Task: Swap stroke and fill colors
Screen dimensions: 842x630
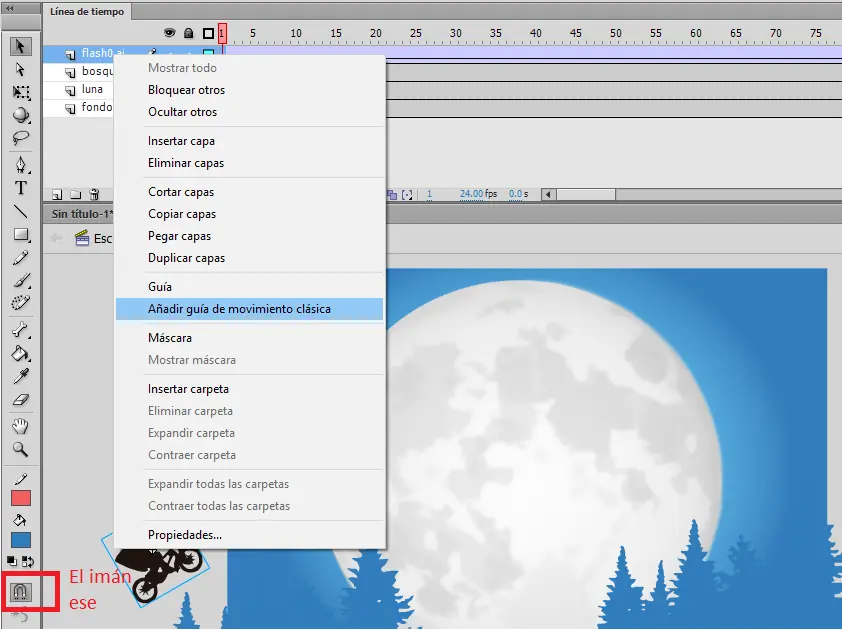Action: [x=28, y=562]
